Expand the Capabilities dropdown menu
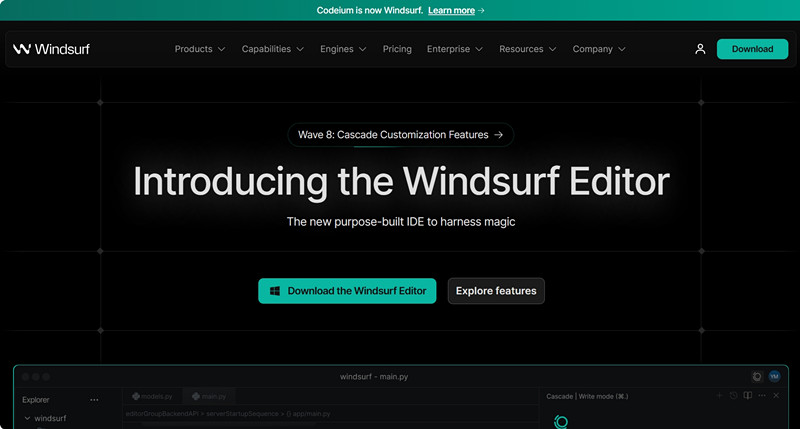This screenshot has height=429, width=800. click(x=272, y=49)
